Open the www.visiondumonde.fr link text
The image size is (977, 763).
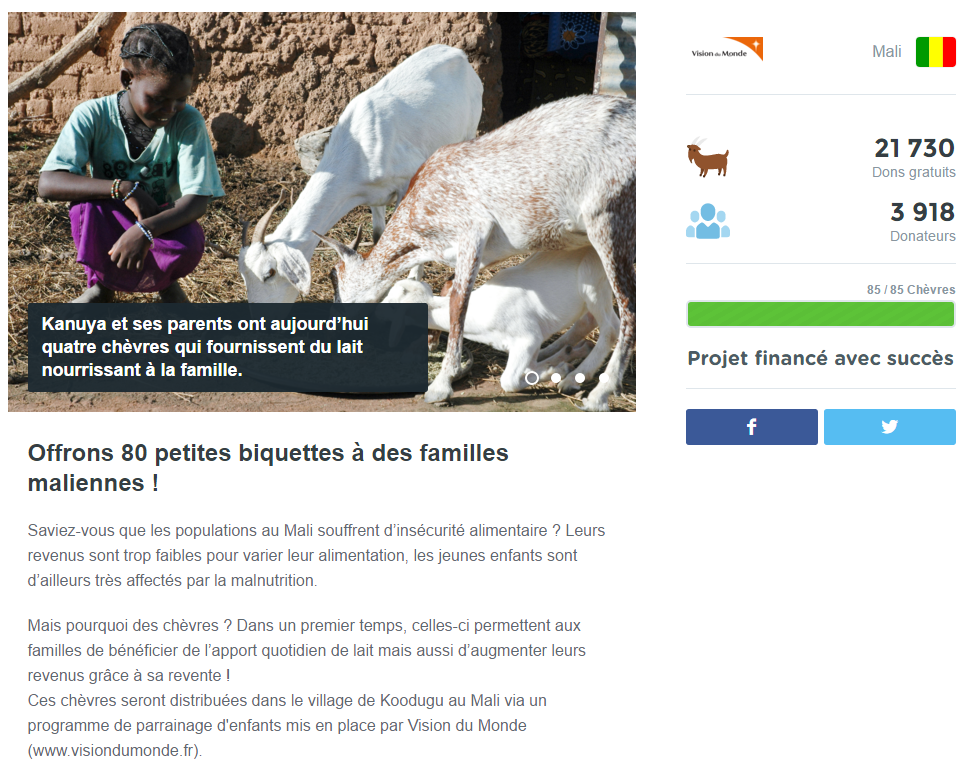point(113,751)
